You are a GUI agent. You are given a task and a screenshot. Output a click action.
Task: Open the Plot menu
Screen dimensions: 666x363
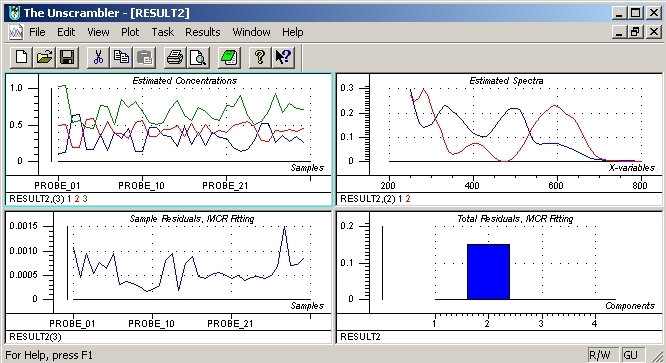[x=130, y=32]
